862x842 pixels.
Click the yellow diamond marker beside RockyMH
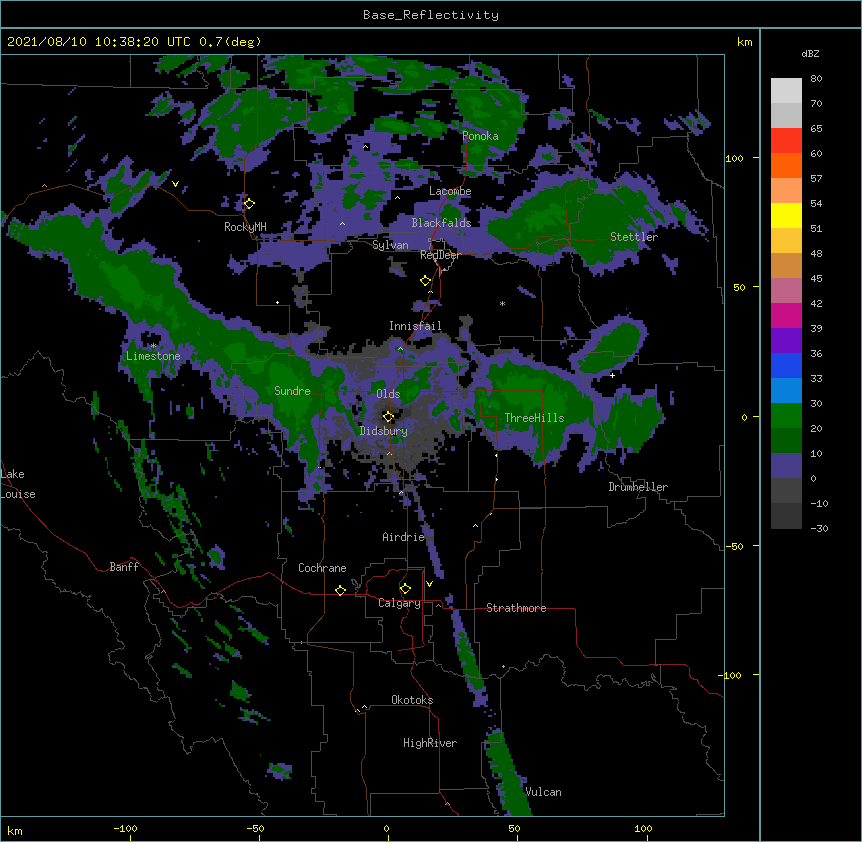[249, 204]
